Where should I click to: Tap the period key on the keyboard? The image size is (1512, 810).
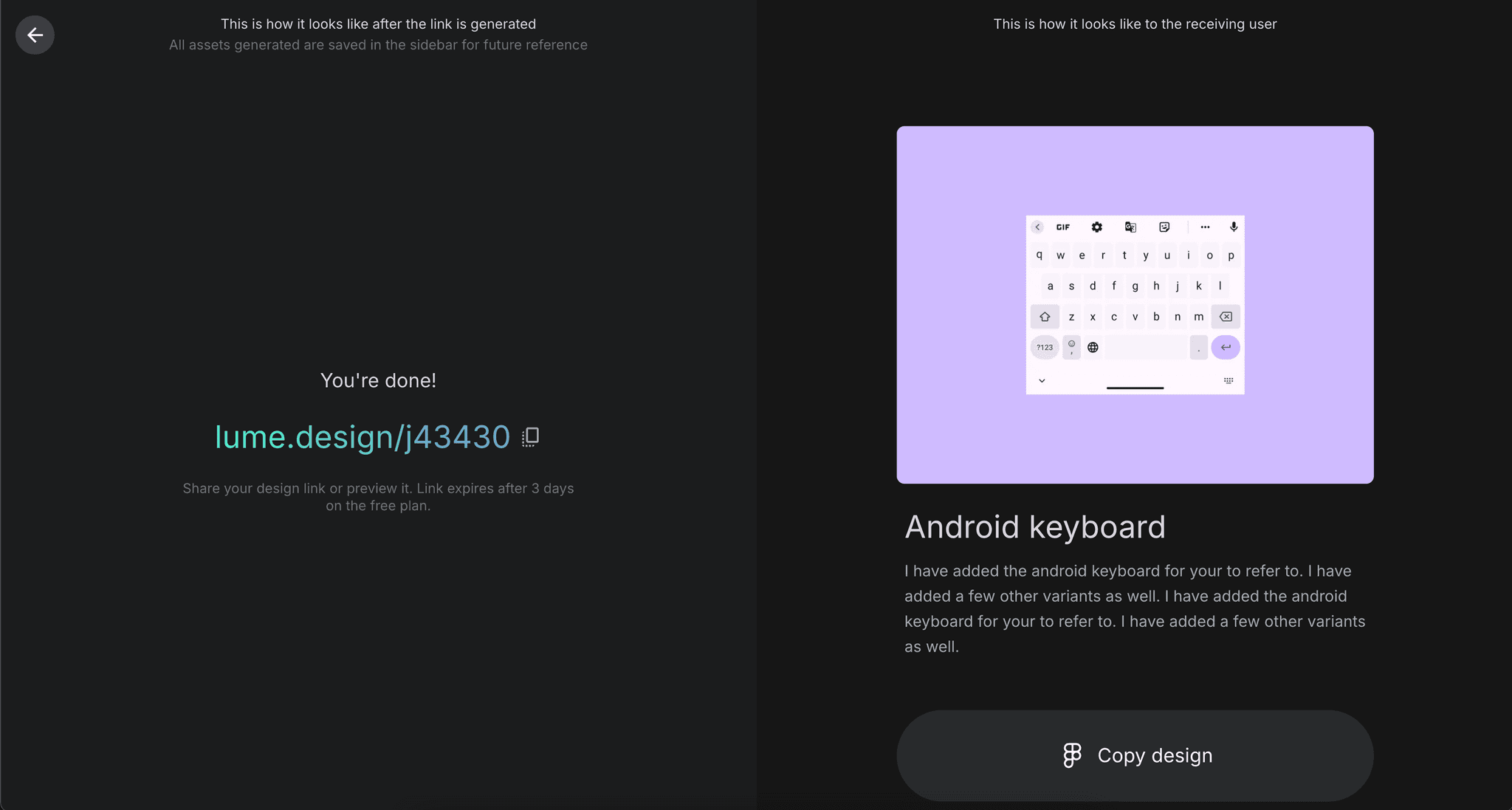pyautogui.click(x=1199, y=347)
